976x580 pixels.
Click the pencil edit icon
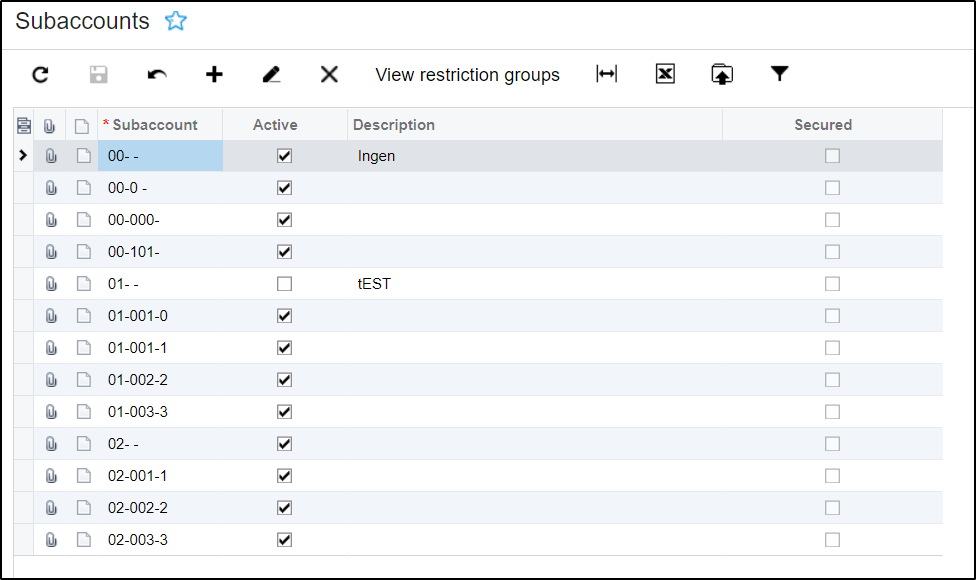coord(271,75)
